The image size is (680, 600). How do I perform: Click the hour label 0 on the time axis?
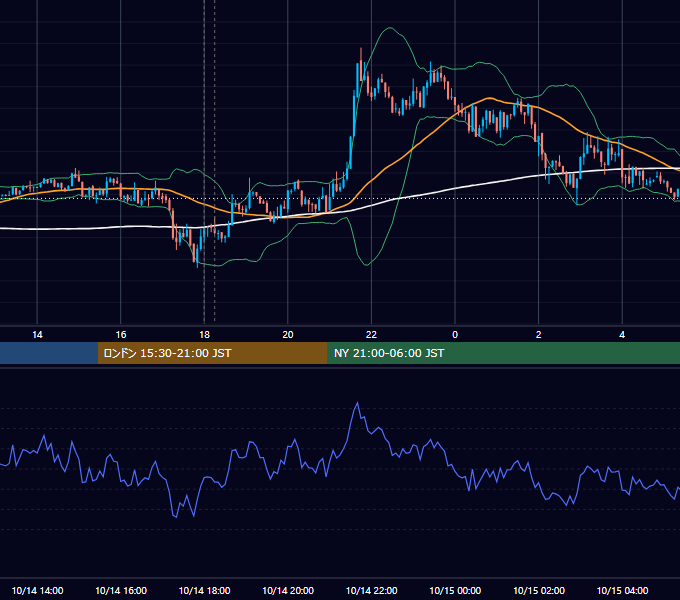[455, 335]
